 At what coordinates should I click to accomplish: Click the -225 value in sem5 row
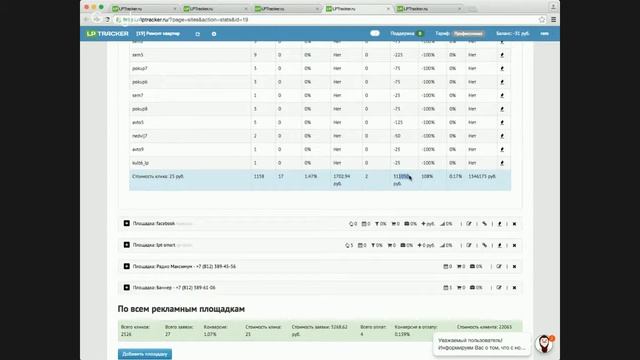pyautogui.click(x=398, y=55)
